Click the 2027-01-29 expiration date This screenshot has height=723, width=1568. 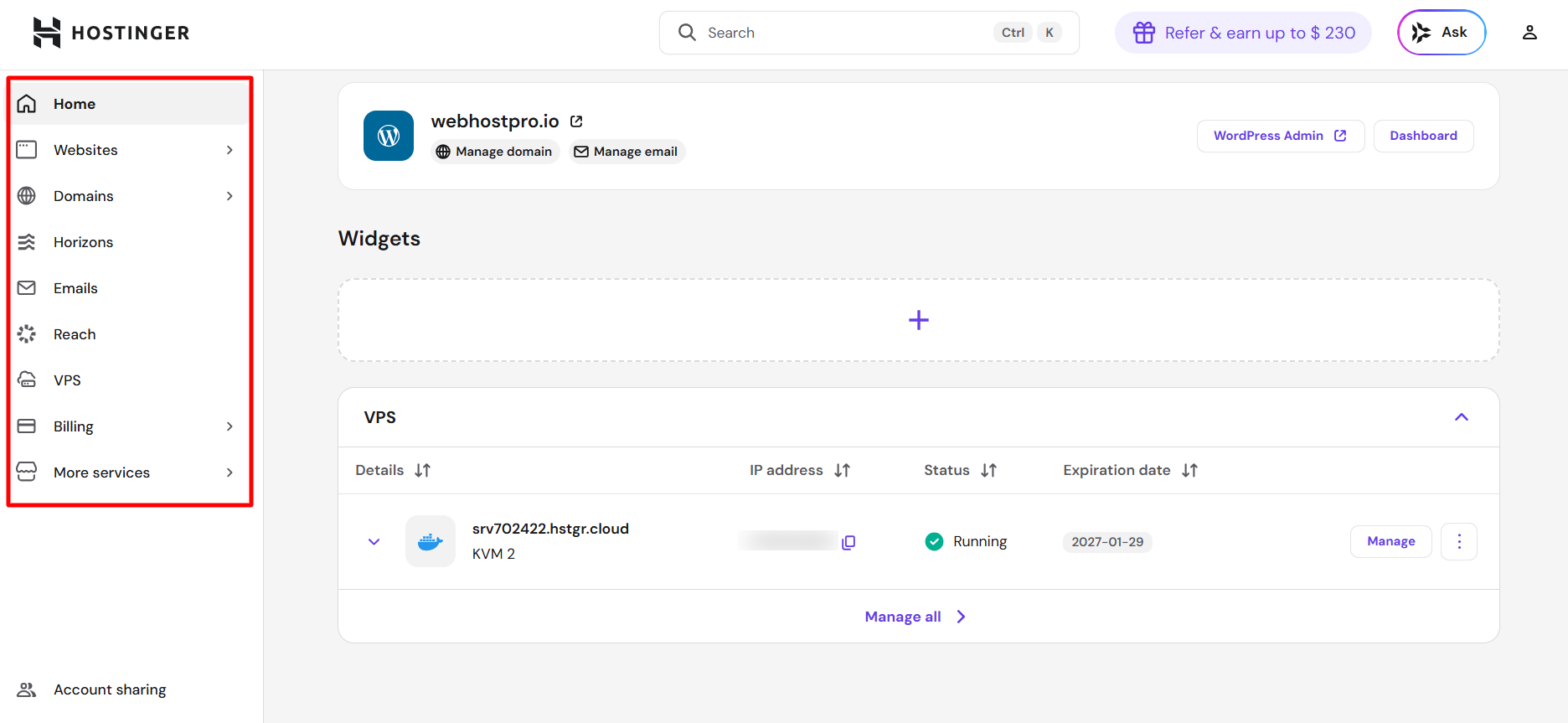(1107, 542)
